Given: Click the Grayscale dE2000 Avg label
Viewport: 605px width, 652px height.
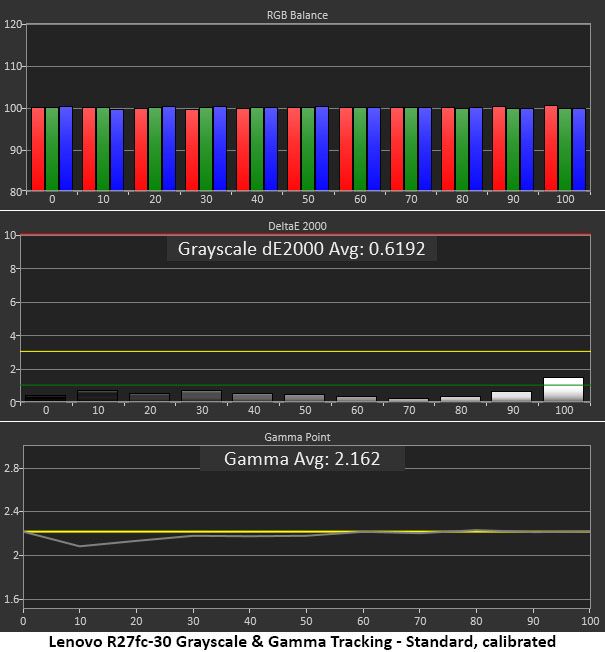Looking at the screenshot, I should (301, 249).
